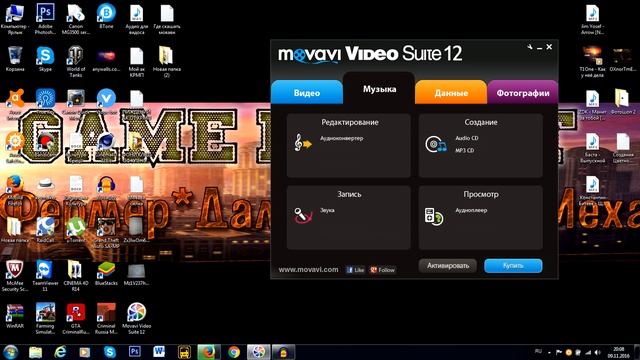This screenshot has width=640, height=360.
Task: Select the uTorrent desktop shortcut
Action: coord(76,231)
